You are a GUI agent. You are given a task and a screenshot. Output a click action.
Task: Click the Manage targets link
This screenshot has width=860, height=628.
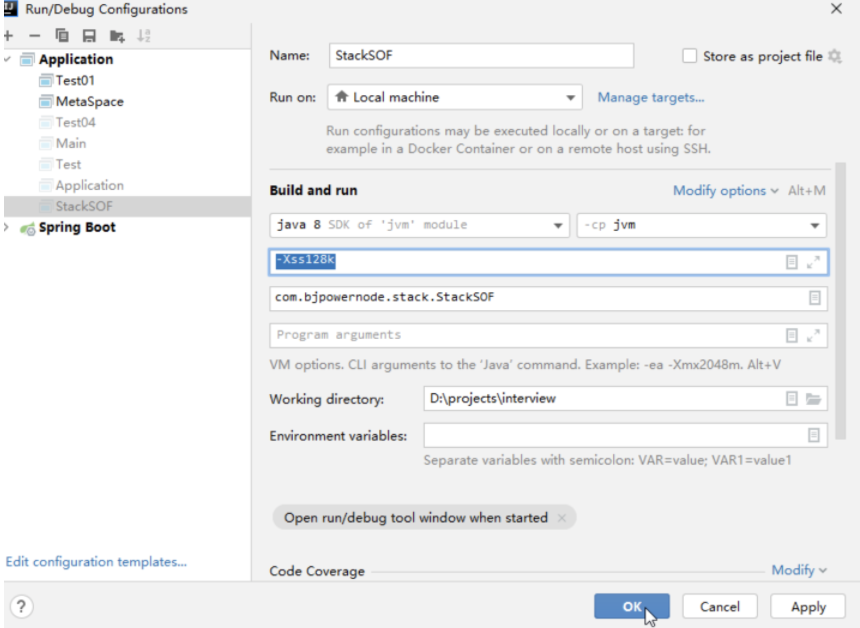pyautogui.click(x=650, y=98)
